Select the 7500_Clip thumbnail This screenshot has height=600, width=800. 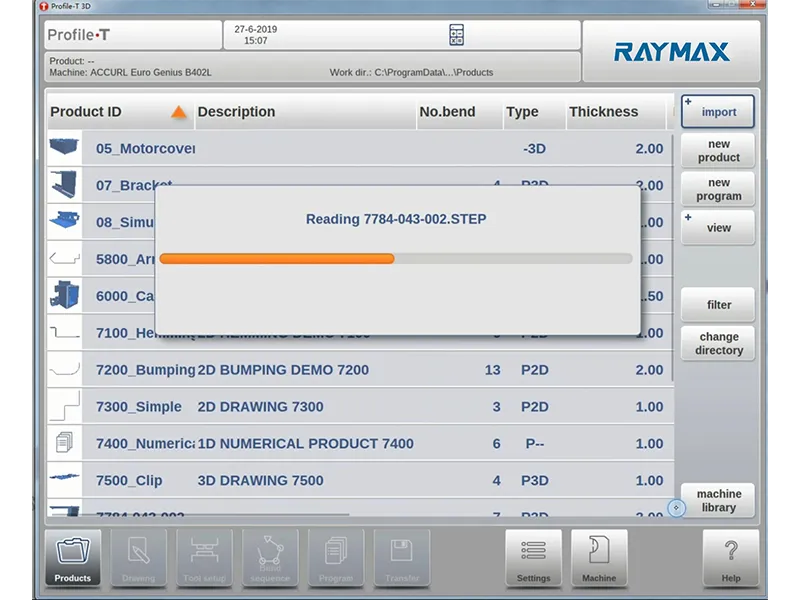click(64, 479)
